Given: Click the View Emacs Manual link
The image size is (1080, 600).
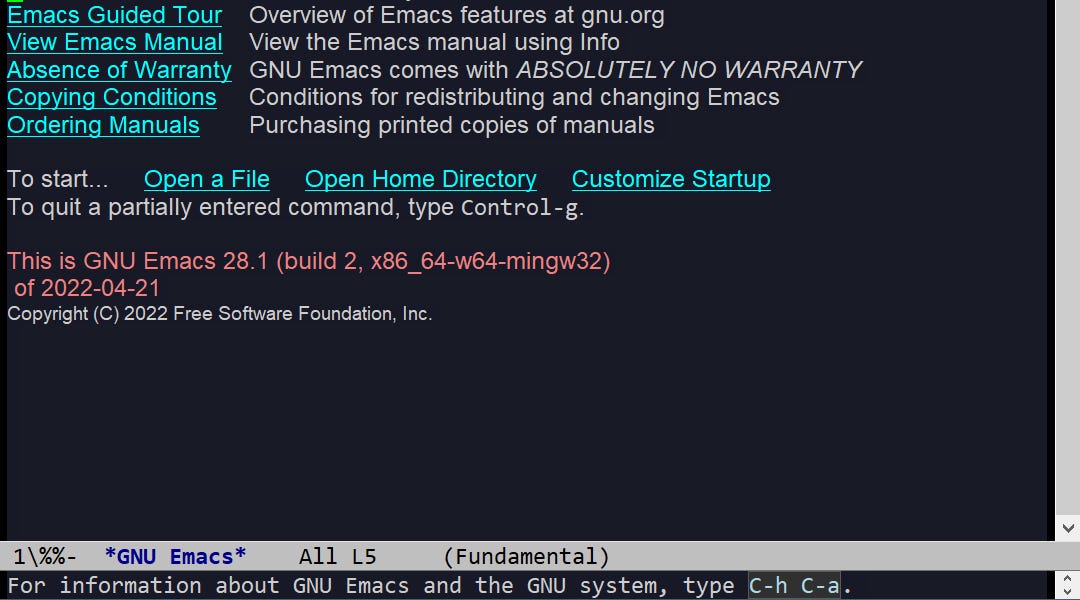Looking at the screenshot, I should pyautogui.click(x=114, y=42).
